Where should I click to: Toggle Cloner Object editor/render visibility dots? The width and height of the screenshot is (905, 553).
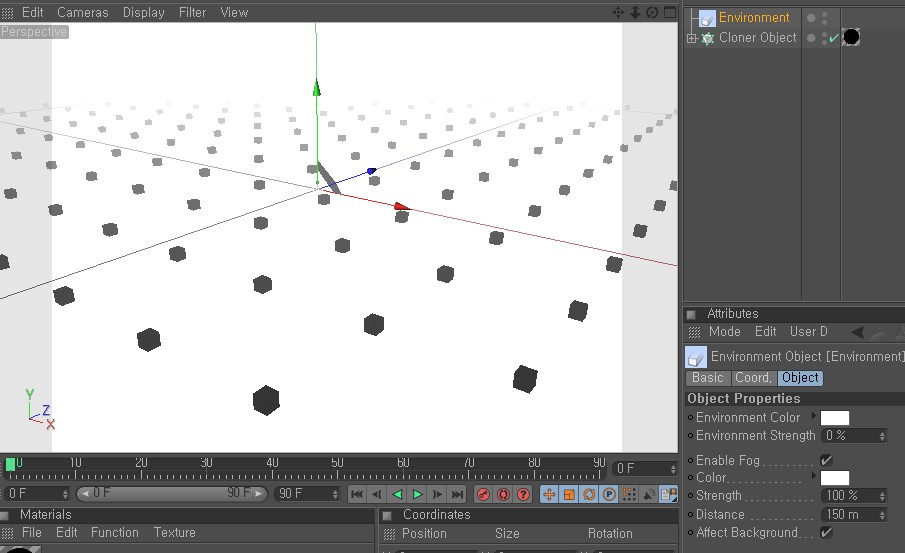coord(824,38)
